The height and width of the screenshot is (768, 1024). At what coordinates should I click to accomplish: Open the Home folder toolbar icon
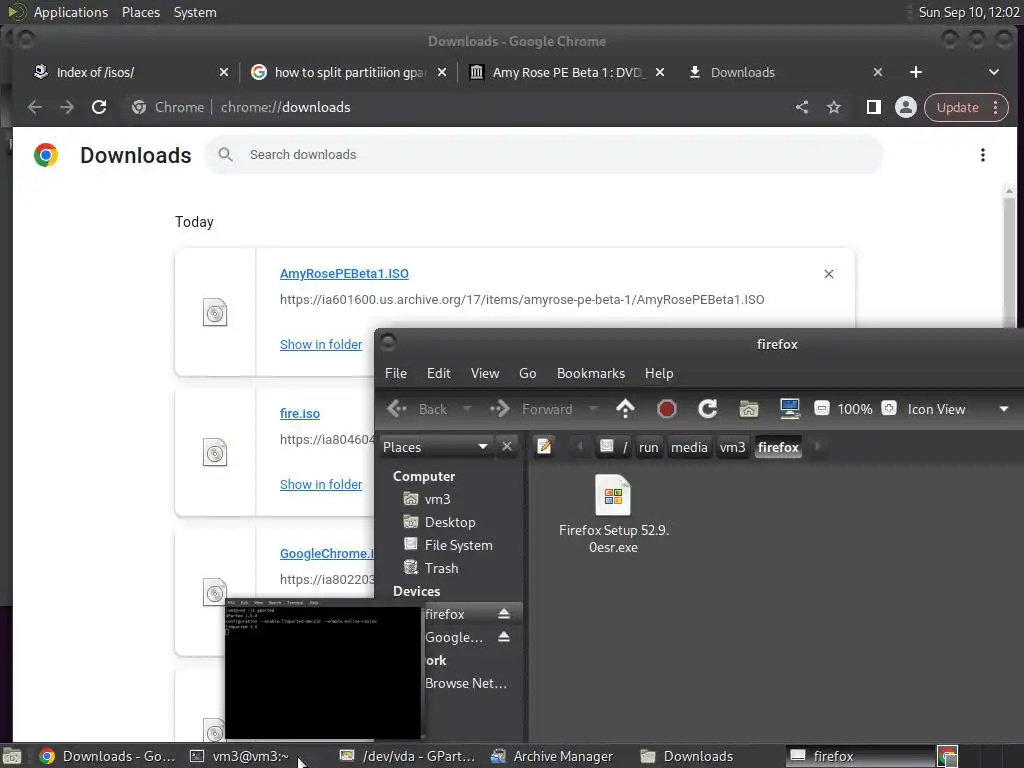point(748,409)
